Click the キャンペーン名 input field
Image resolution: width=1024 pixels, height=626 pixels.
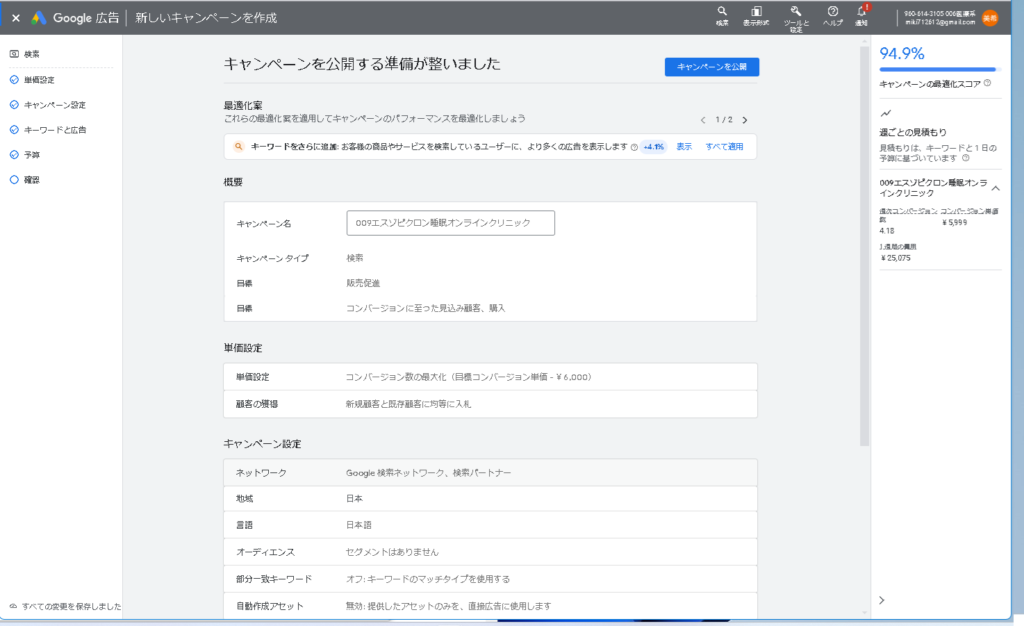pos(451,223)
